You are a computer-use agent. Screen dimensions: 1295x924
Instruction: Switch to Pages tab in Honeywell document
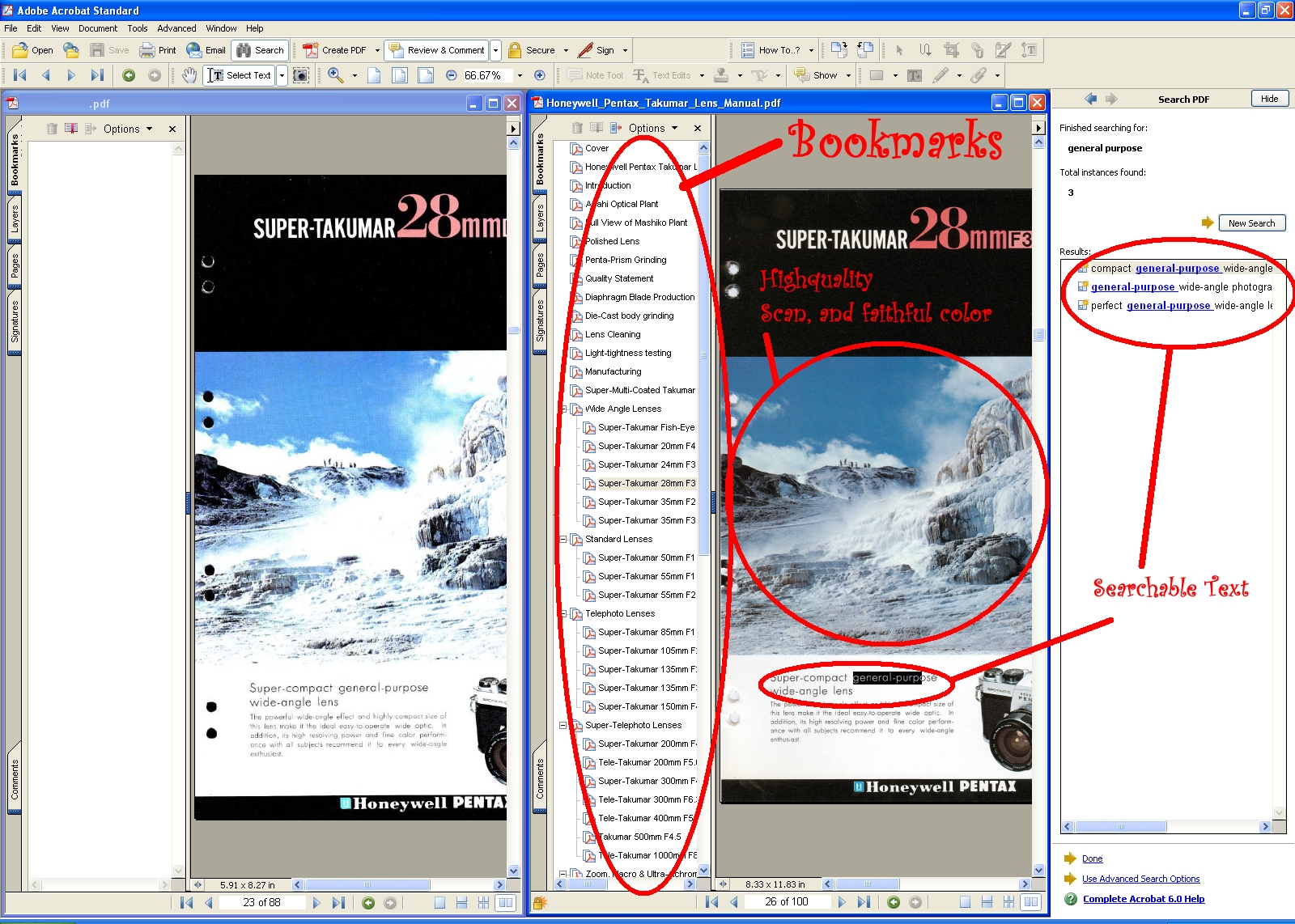tap(540, 265)
